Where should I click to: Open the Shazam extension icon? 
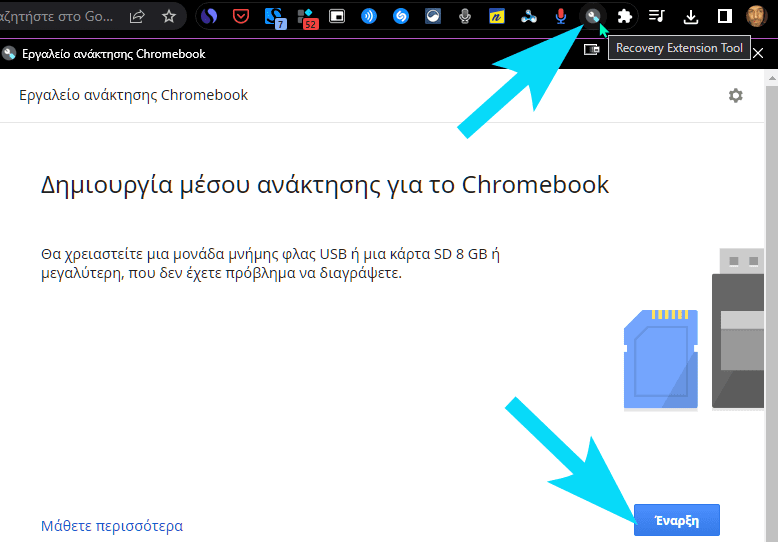pyautogui.click(x=401, y=16)
